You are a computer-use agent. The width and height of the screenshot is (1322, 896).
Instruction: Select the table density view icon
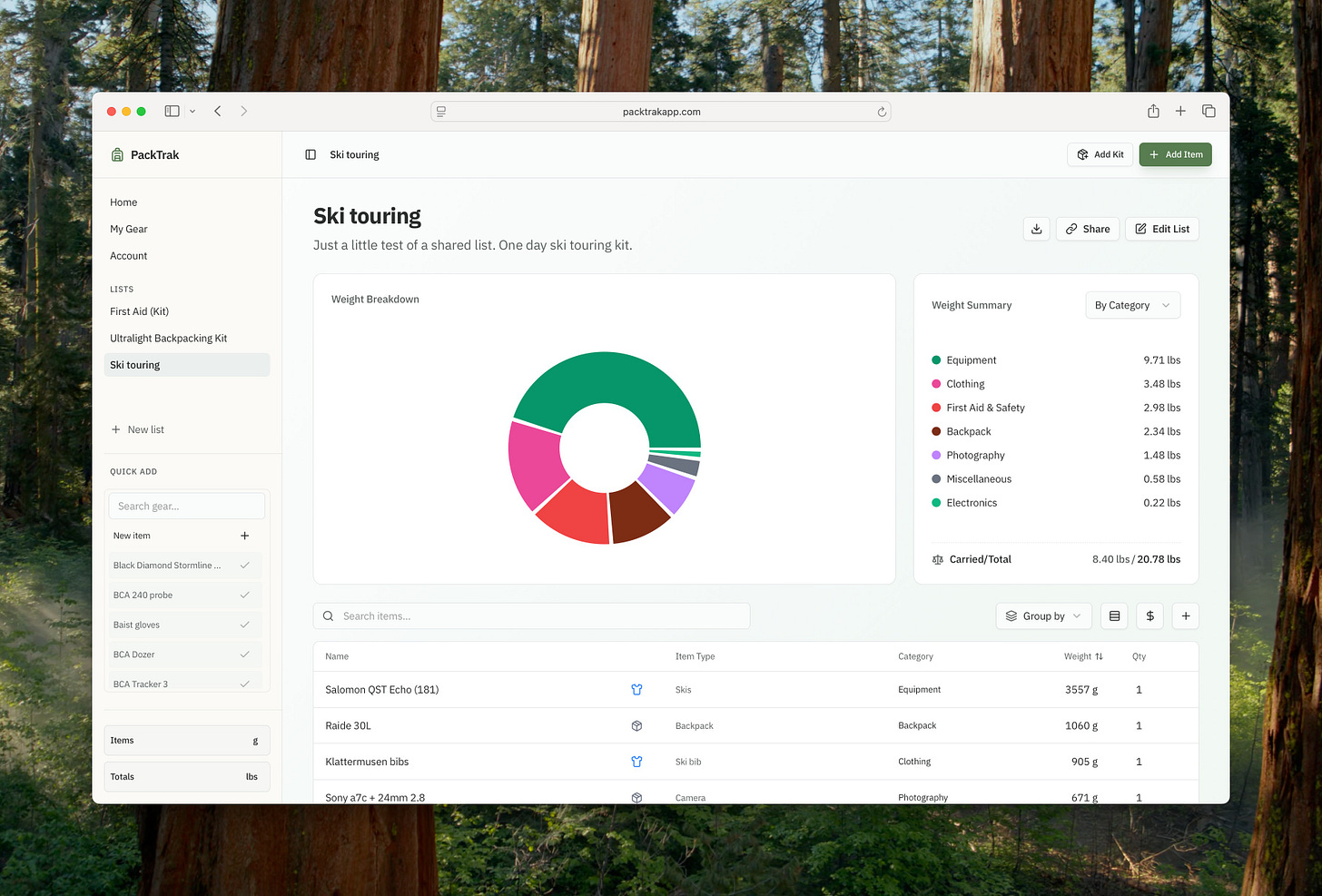coord(1114,615)
